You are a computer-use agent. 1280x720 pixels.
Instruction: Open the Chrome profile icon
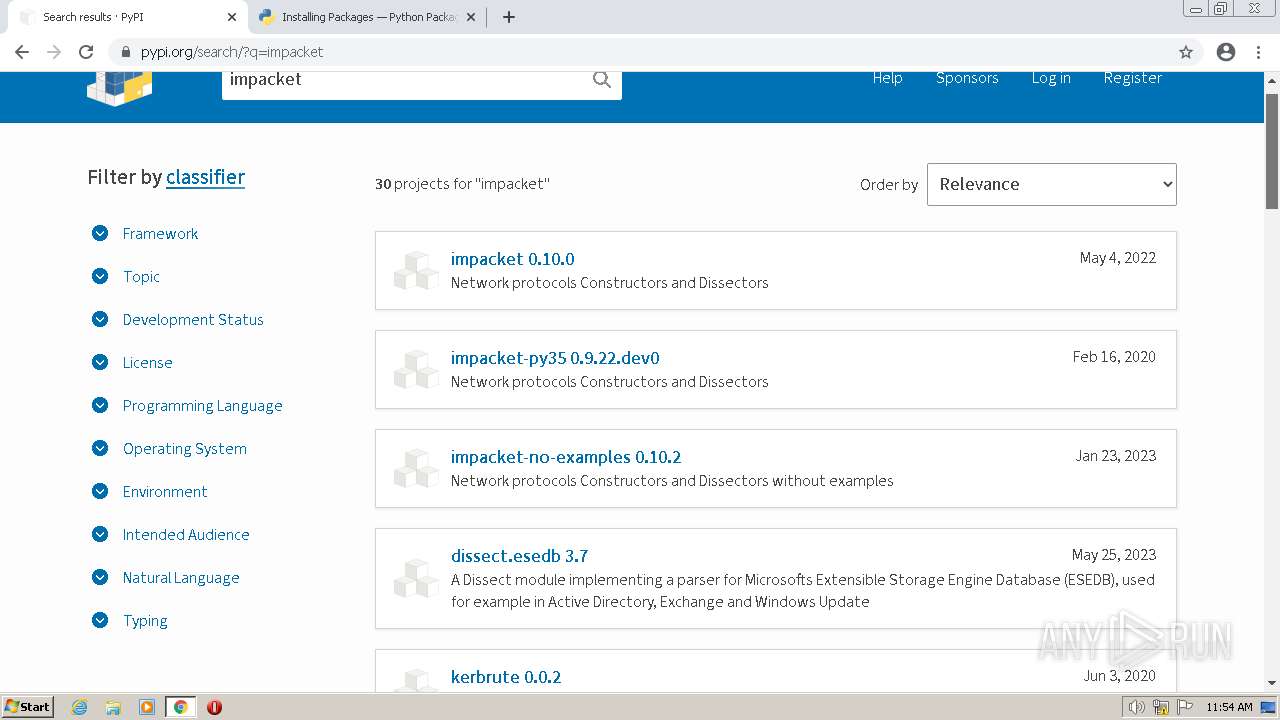click(x=1226, y=52)
